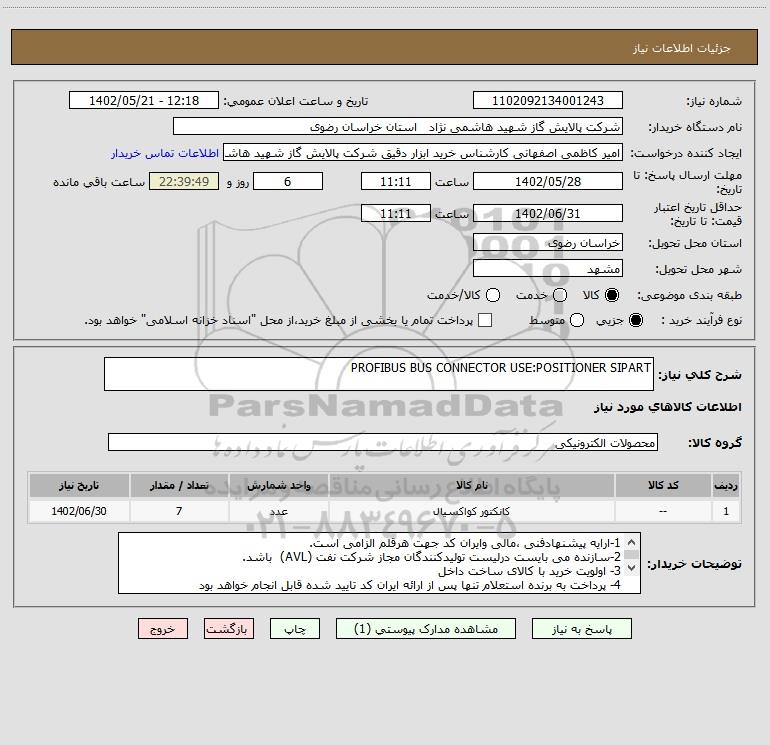
Task: Click unit cell عدد
Action: click(x=278, y=511)
